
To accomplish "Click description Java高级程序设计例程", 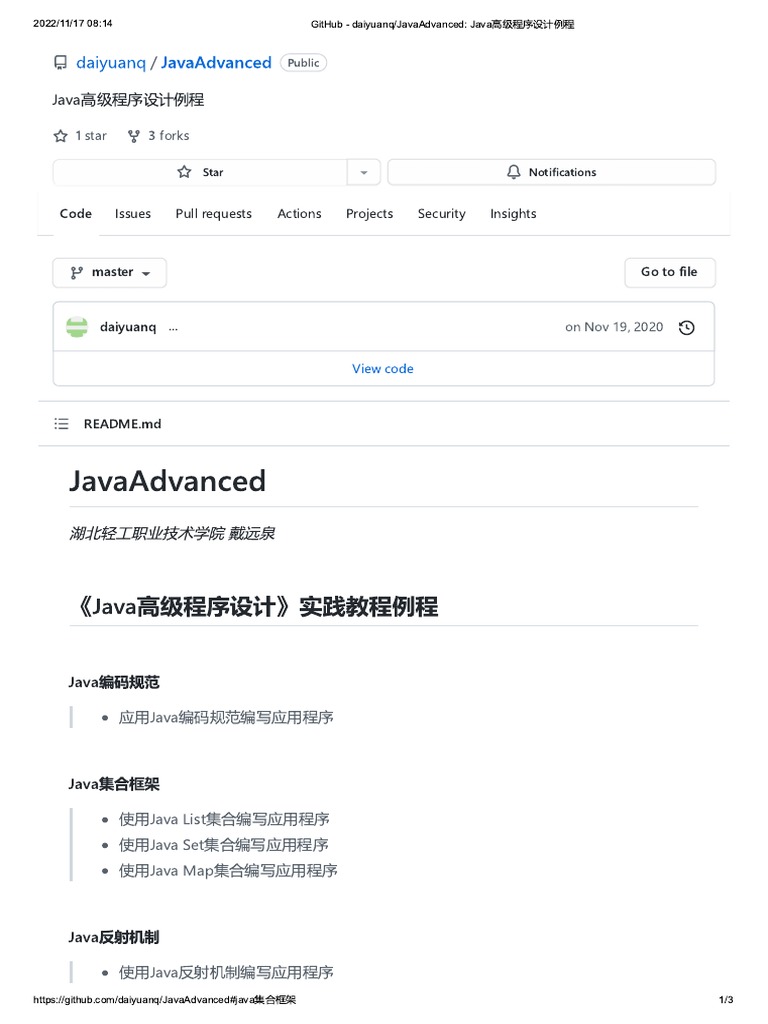I will tap(128, 100).
